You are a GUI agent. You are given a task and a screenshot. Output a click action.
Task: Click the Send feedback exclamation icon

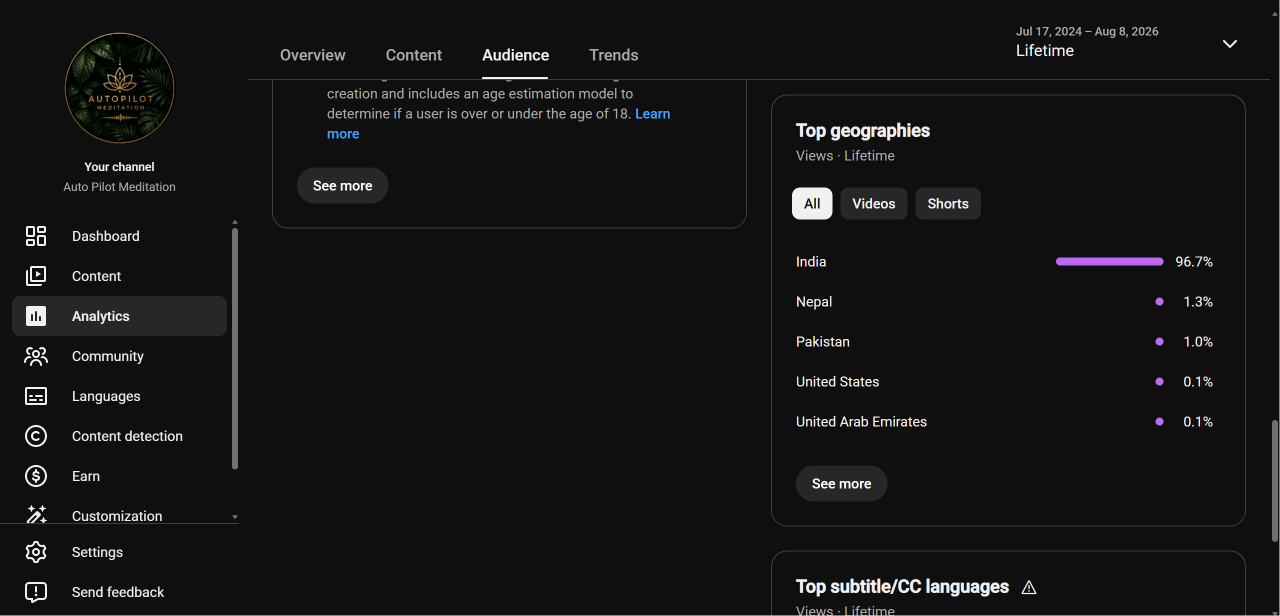[36, 592]
